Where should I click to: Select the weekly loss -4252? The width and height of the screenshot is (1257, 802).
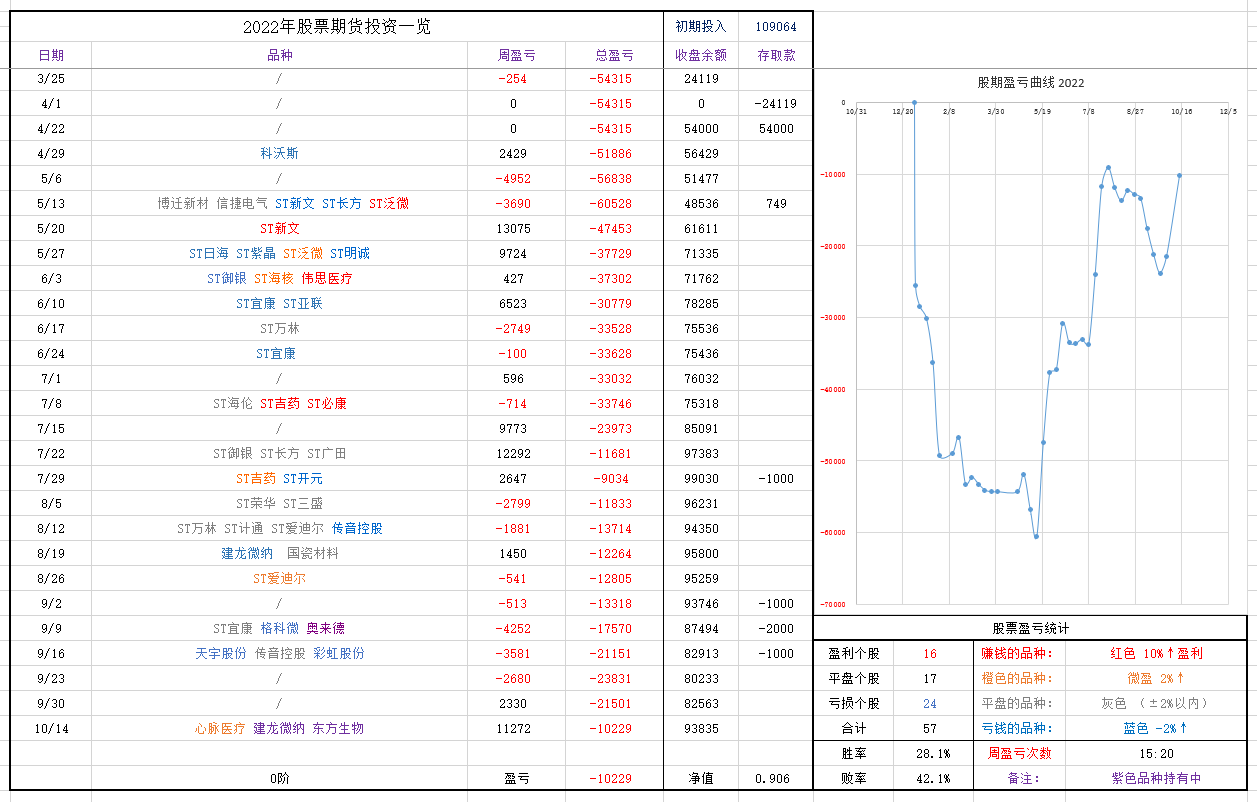[516, 628]
